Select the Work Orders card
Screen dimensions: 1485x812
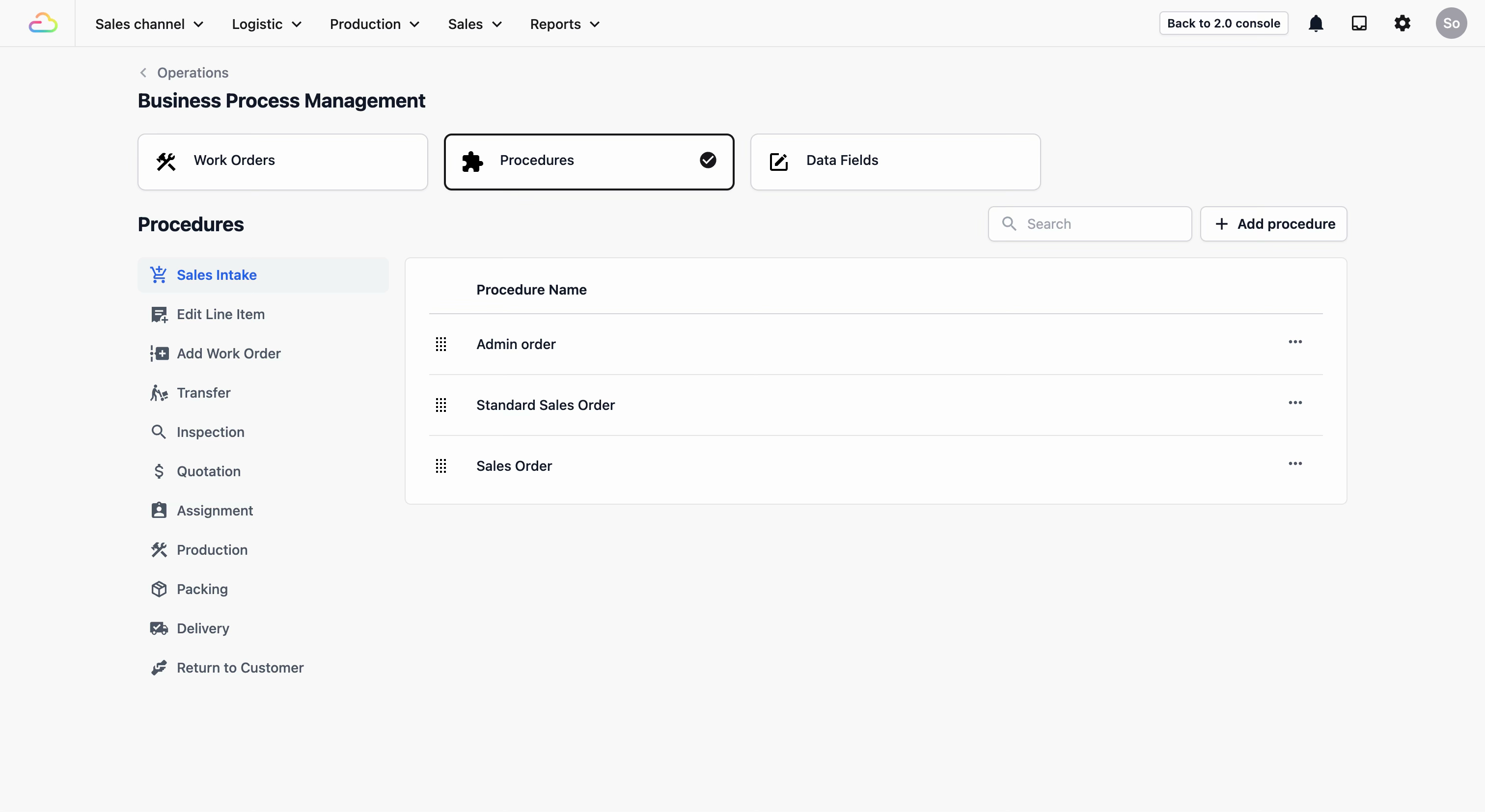[x=282, y=162]
